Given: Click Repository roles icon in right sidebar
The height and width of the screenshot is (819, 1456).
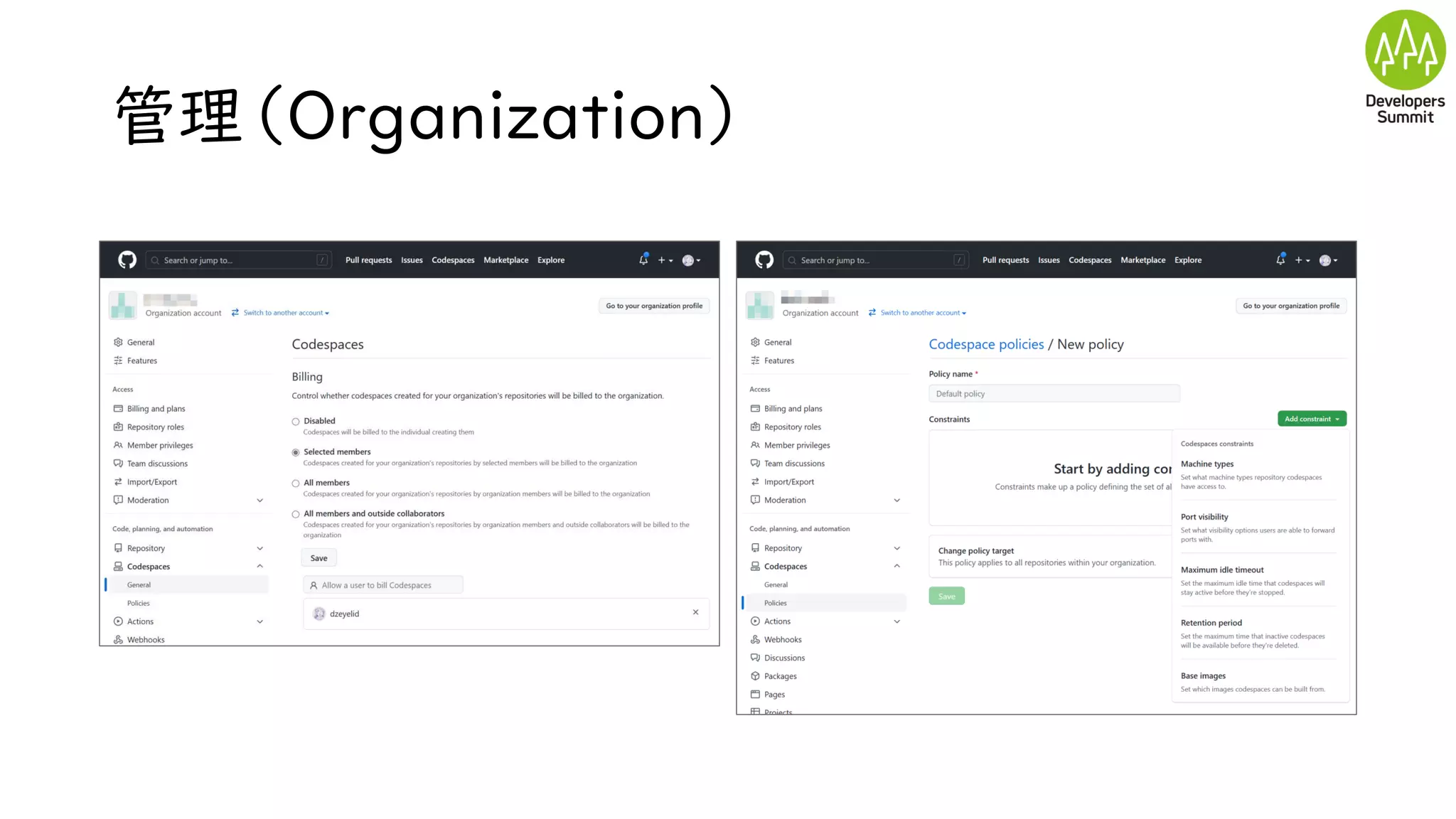Looking at the screenshot, I should tap(755, 427).
